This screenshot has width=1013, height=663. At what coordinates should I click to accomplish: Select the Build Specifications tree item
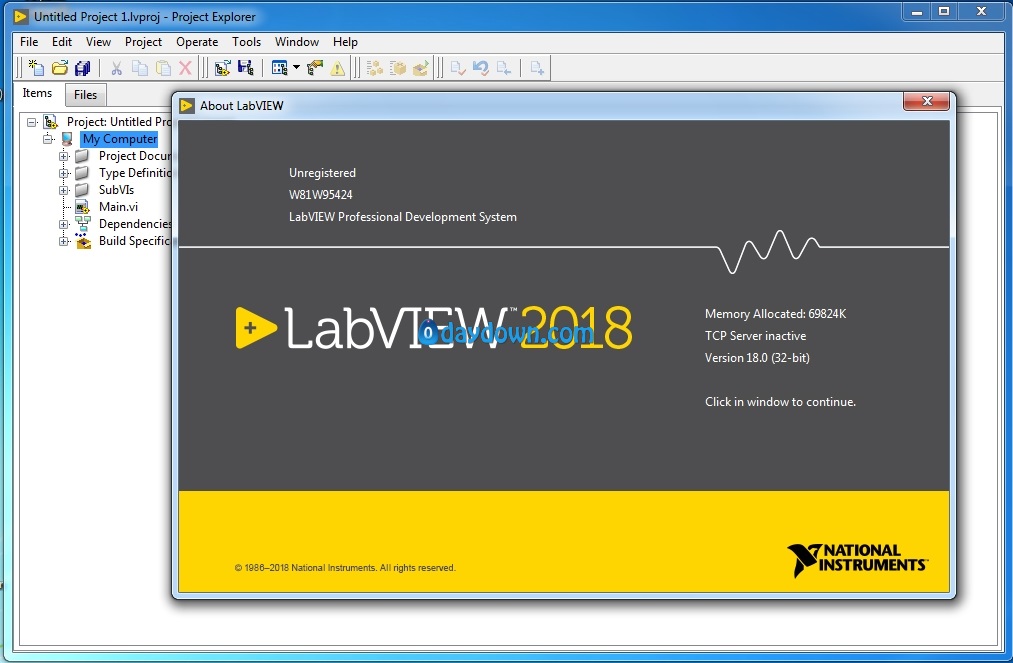click(134, 241)
